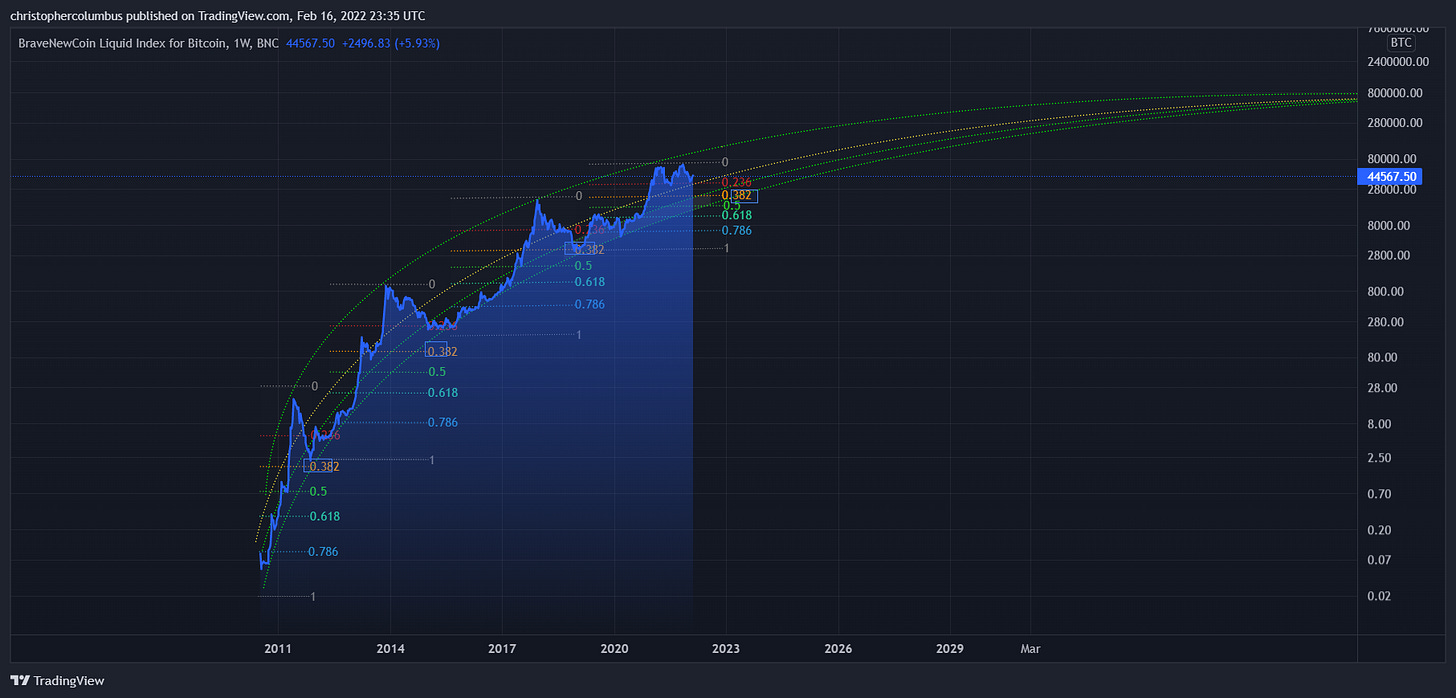Viewport: 1456px width, 698px height.
Task: Select the 0.786 blue retracement label
Action: coord(736,230)
